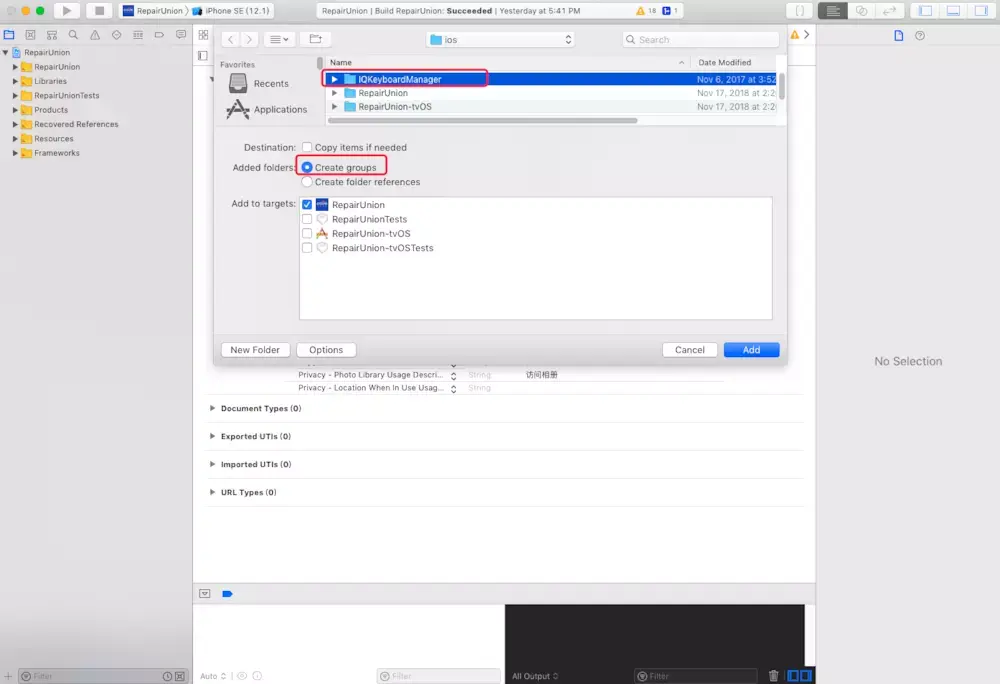The height and width of the screenshot is (684, 1000).
Task: Select Applications in Favorites sidebar
Action: coord(267,109)
